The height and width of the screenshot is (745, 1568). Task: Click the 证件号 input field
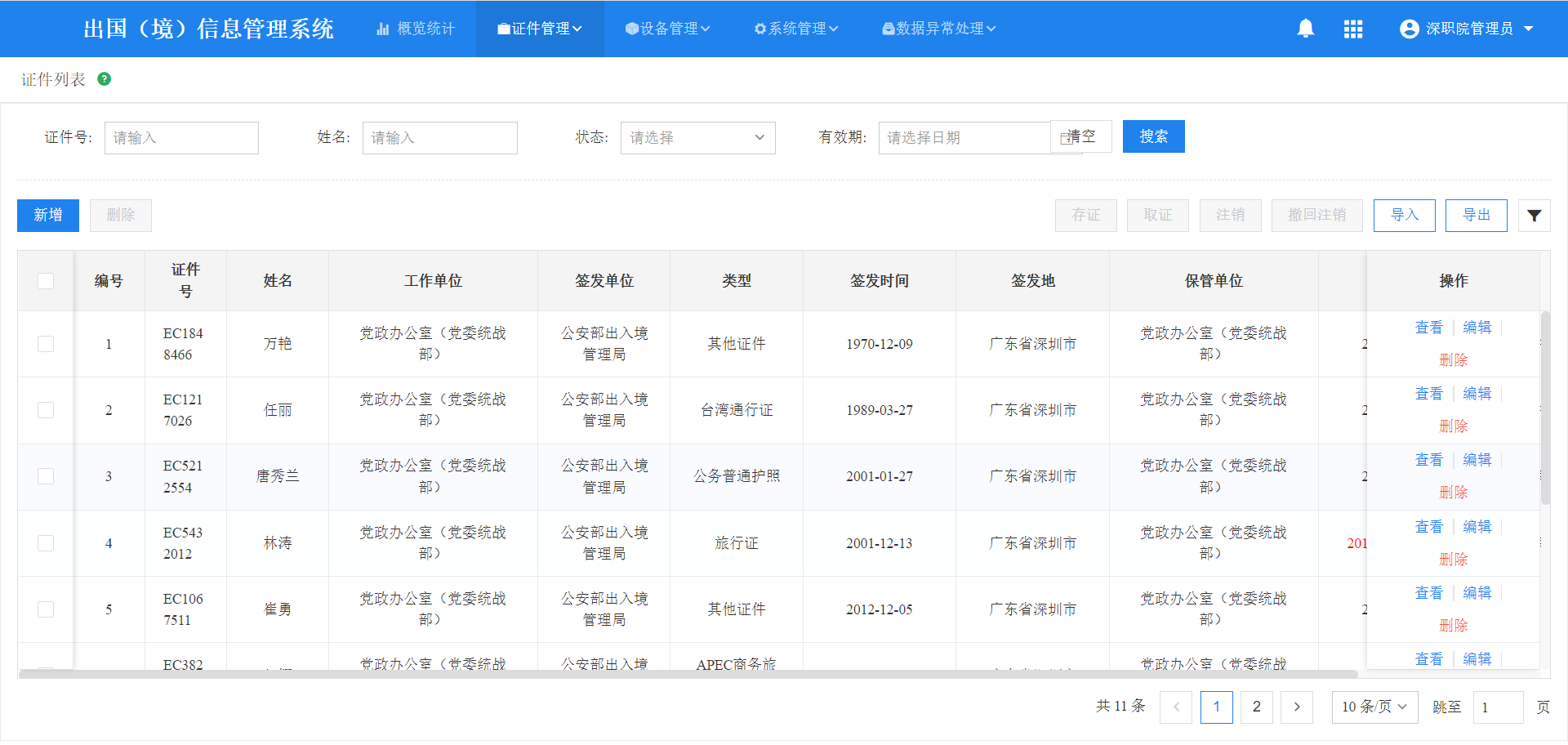point(181,138)
